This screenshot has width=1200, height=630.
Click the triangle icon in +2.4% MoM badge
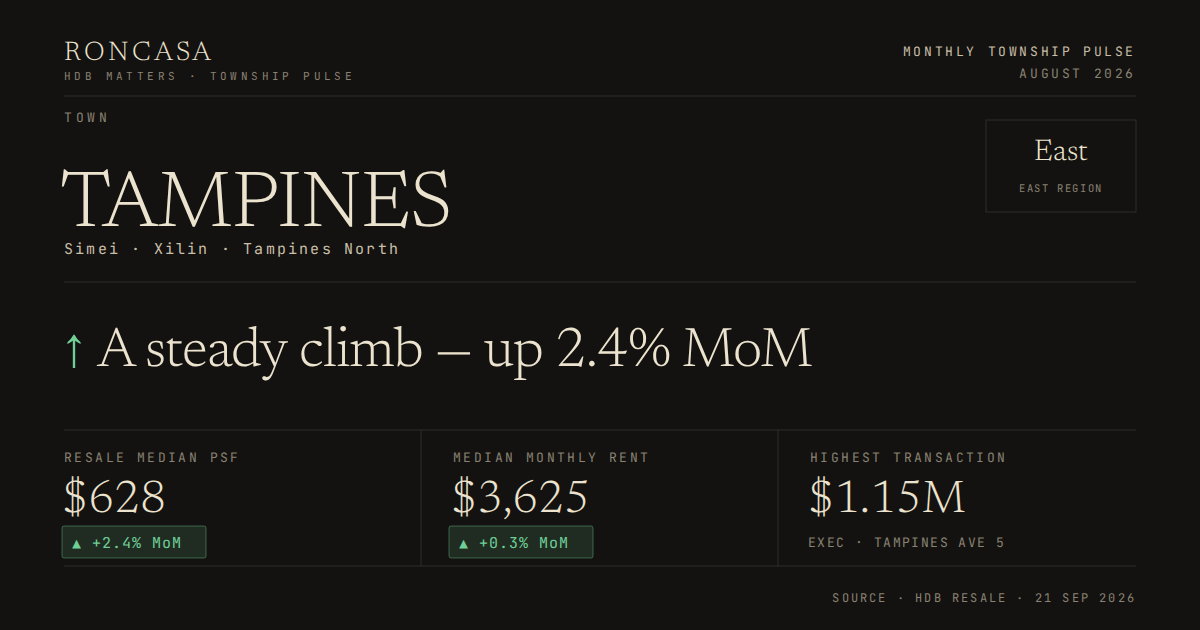(x=77, y=544)
